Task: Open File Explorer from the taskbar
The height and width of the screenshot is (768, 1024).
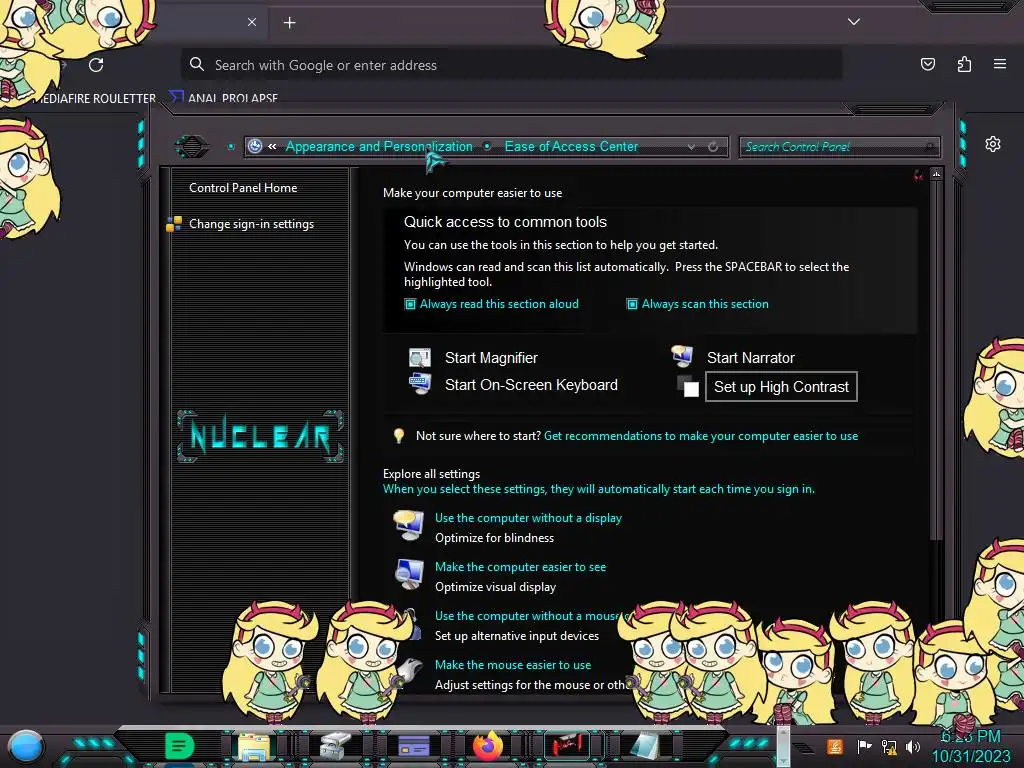Action: click(x=254, y=746)
